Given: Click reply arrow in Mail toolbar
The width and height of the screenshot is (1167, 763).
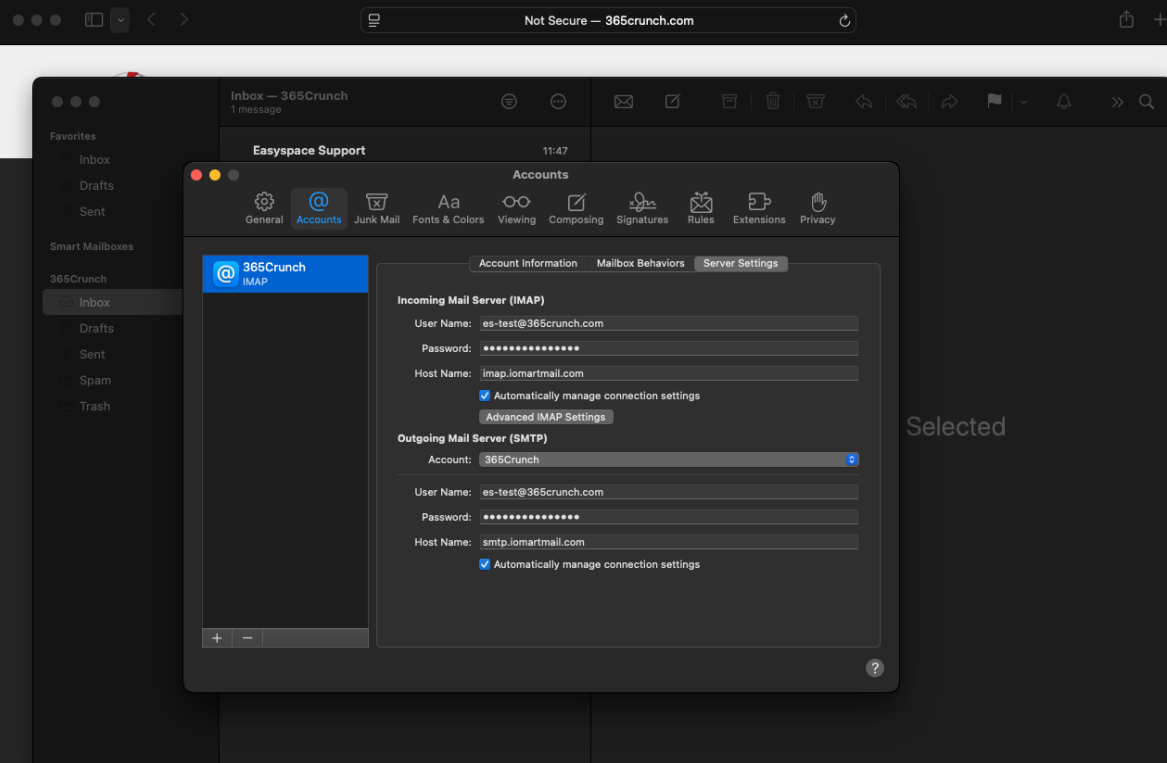Looking at the screenshot, I should [863, 101].
